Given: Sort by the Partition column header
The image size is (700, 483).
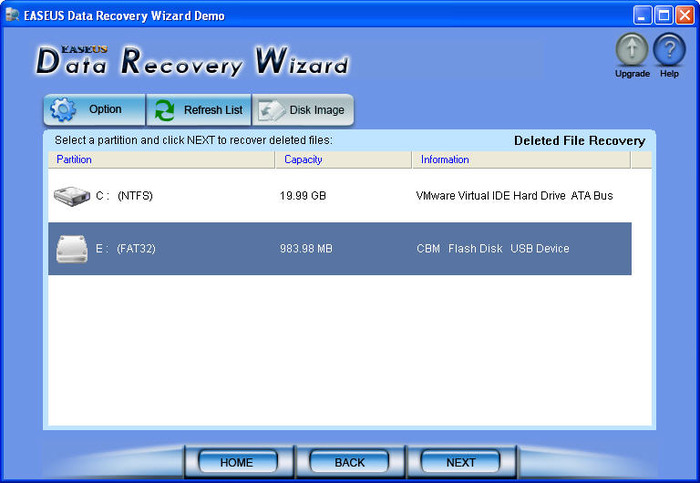Looking at the screenshot, I should coord(162,160).
